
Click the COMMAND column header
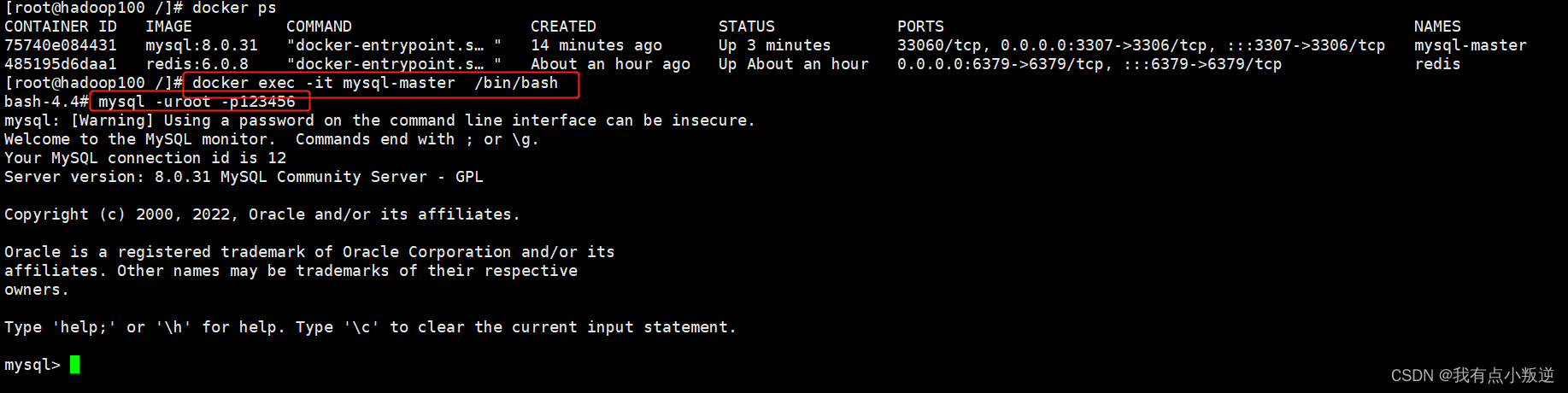coord(319,26)
